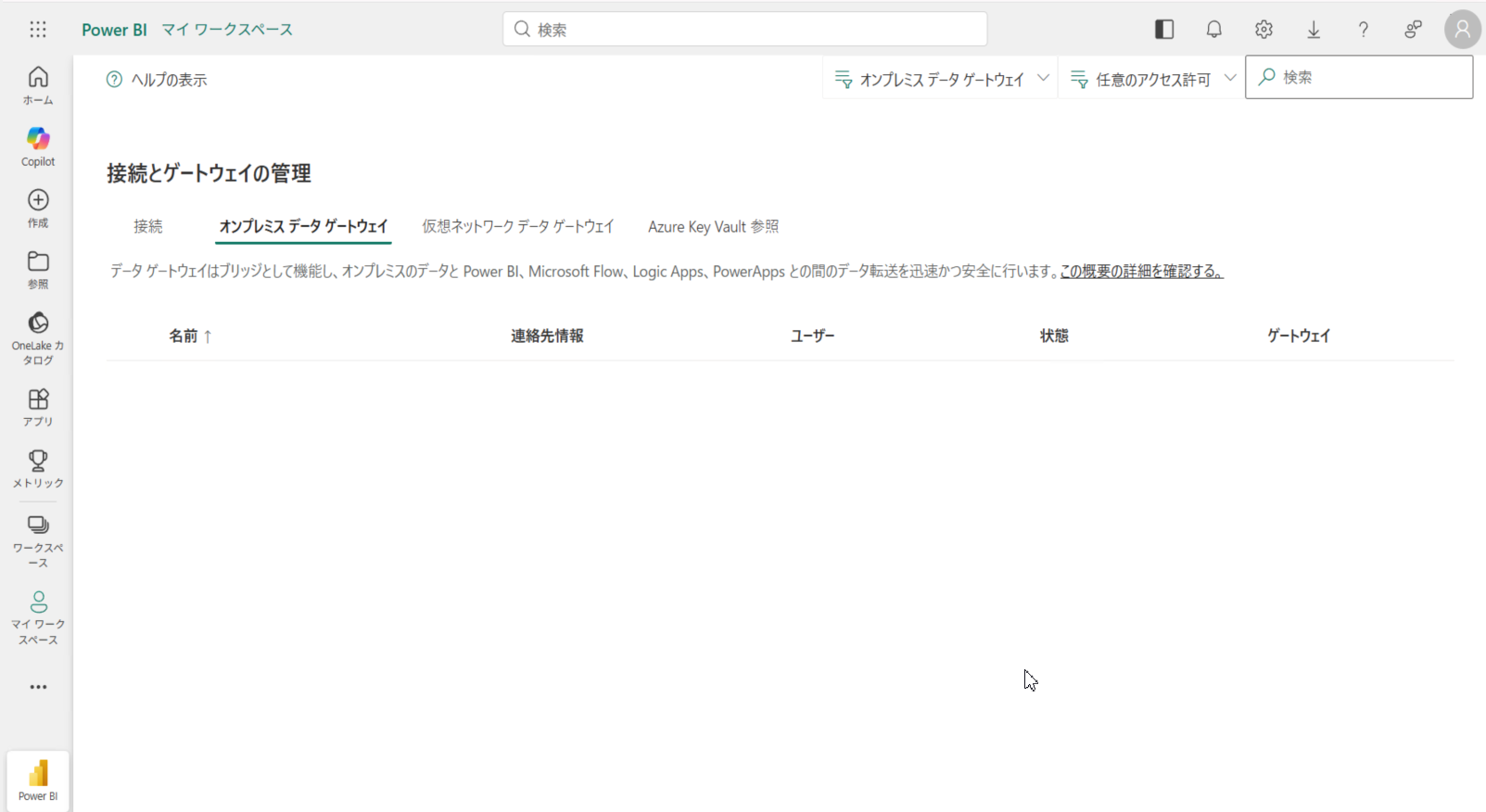The image size is (1486, 812).
Task: Click the user account avatar
Action: (1462, 30)
